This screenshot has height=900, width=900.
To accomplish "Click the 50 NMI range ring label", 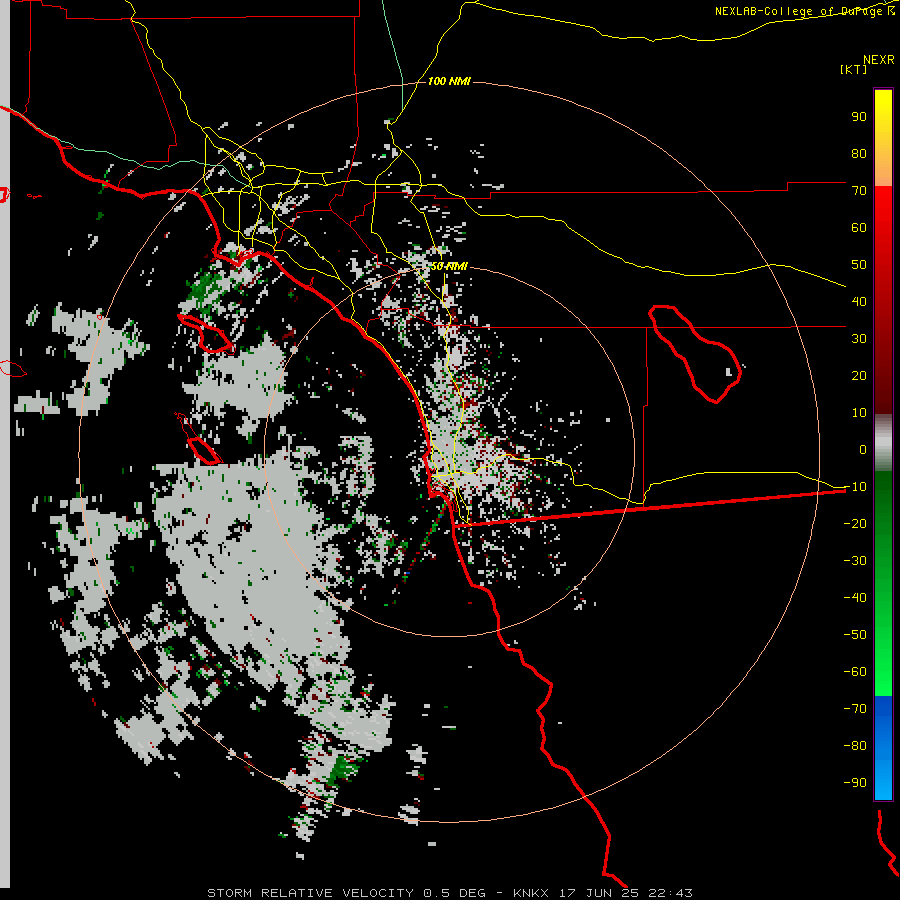I will [x=449, y=266].
